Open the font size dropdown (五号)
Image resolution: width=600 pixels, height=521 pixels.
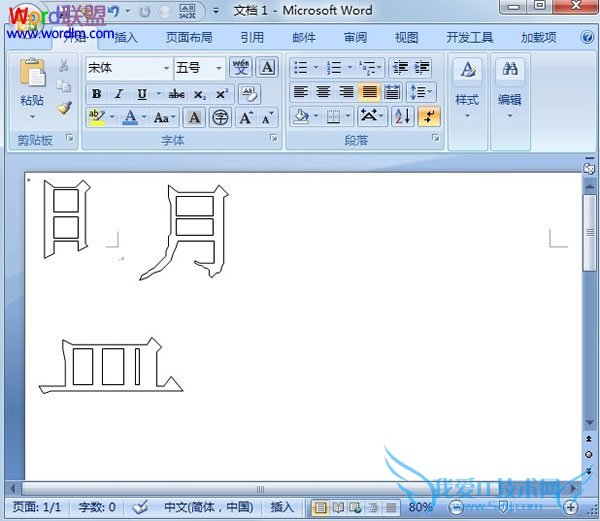click(218, 68)
